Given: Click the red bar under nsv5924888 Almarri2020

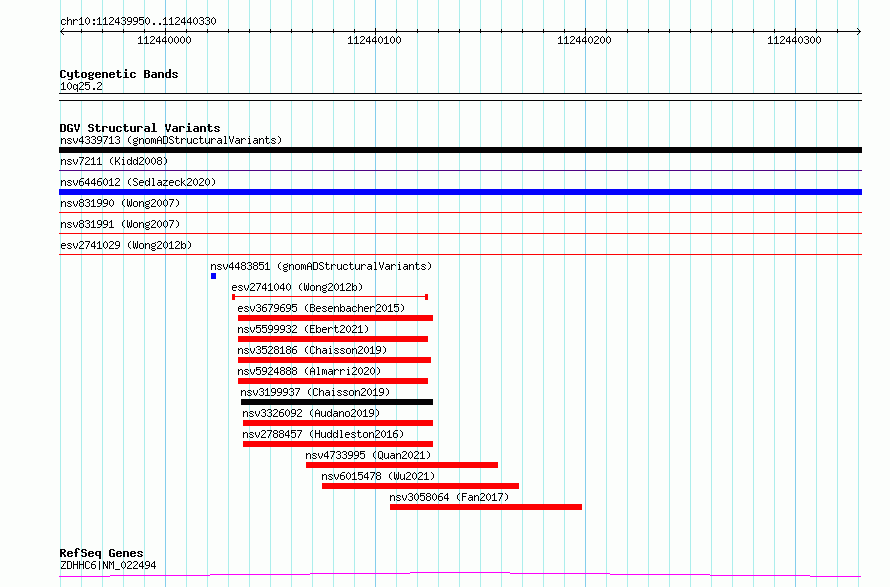Looking at the screenshot, I should (333, 381).
